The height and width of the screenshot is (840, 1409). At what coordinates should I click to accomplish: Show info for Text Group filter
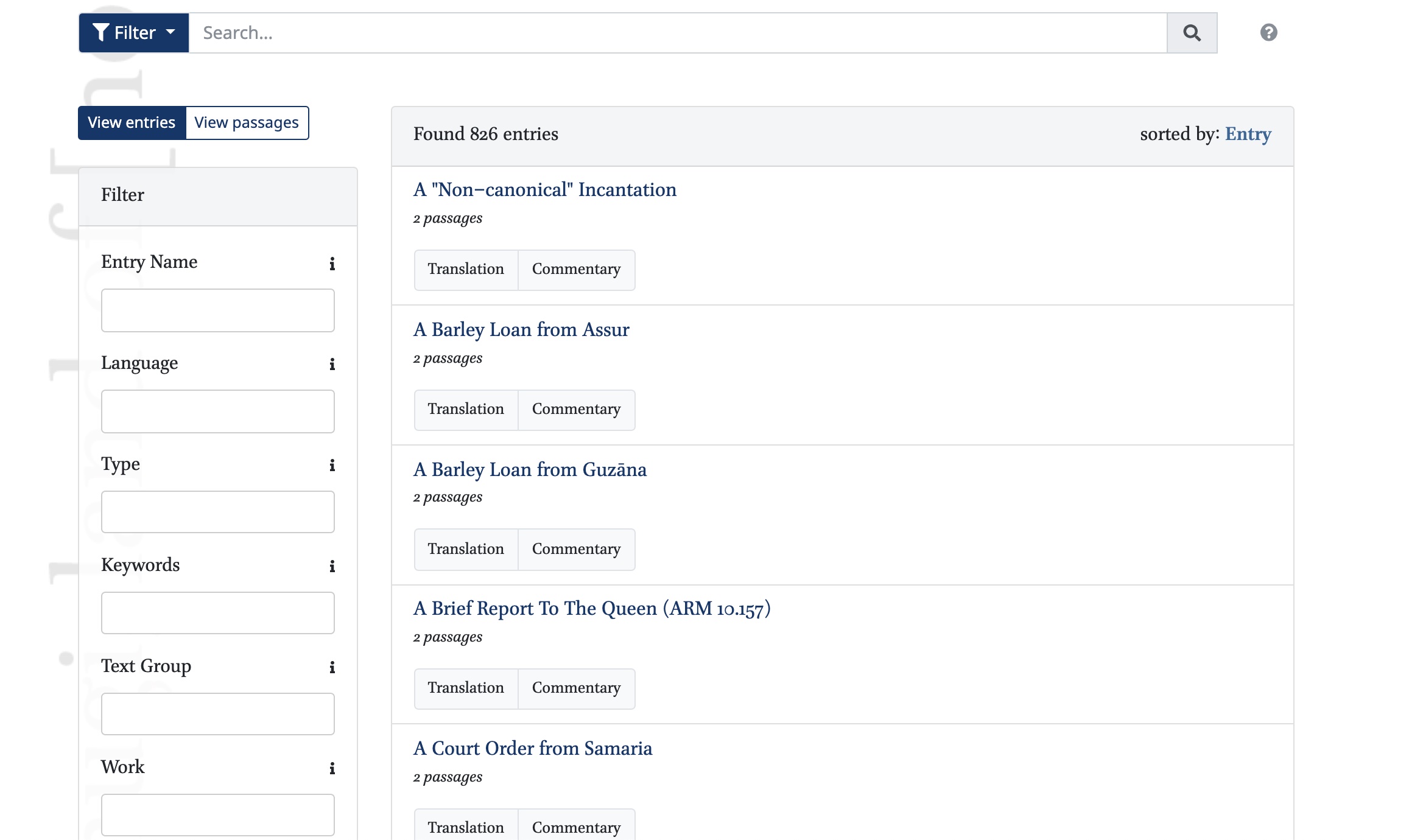332,667
